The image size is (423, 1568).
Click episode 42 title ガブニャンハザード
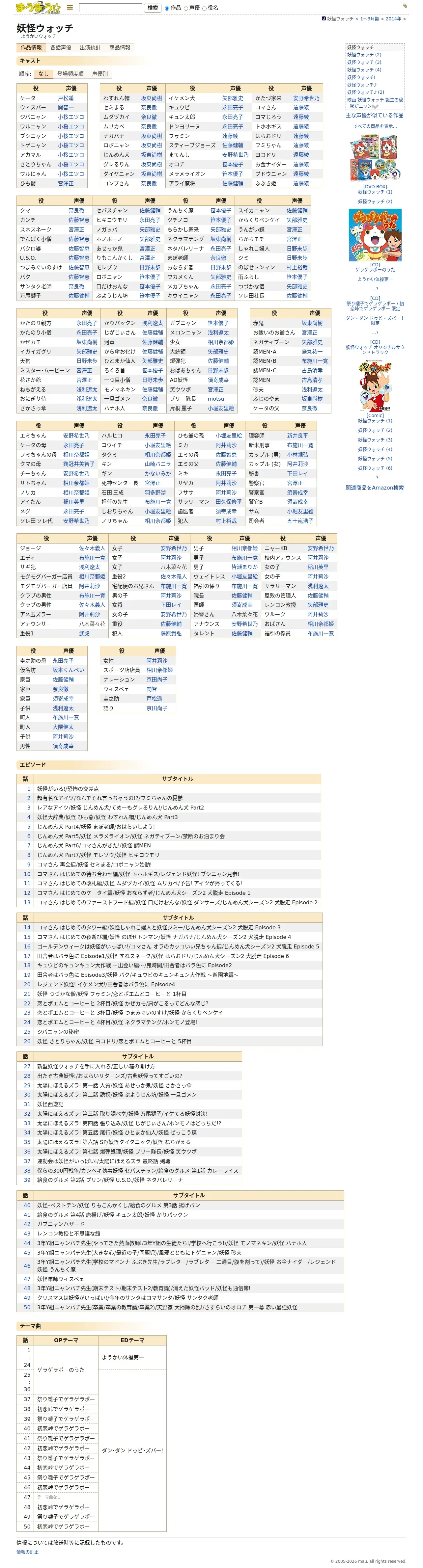pyautogui.click(x=61, y=1224)
